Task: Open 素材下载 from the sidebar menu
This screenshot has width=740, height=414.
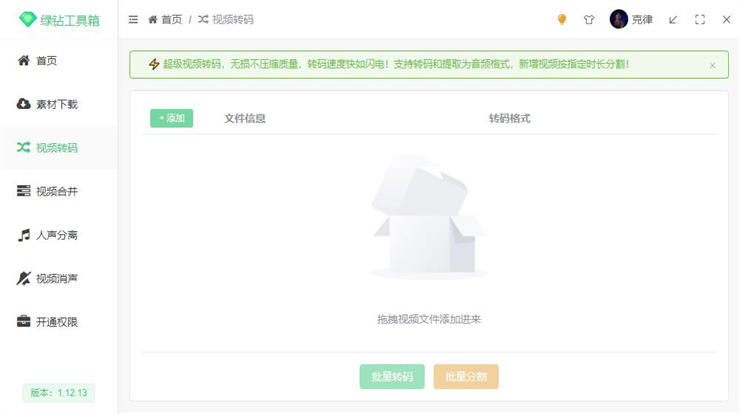Action: tap(59, 104)
